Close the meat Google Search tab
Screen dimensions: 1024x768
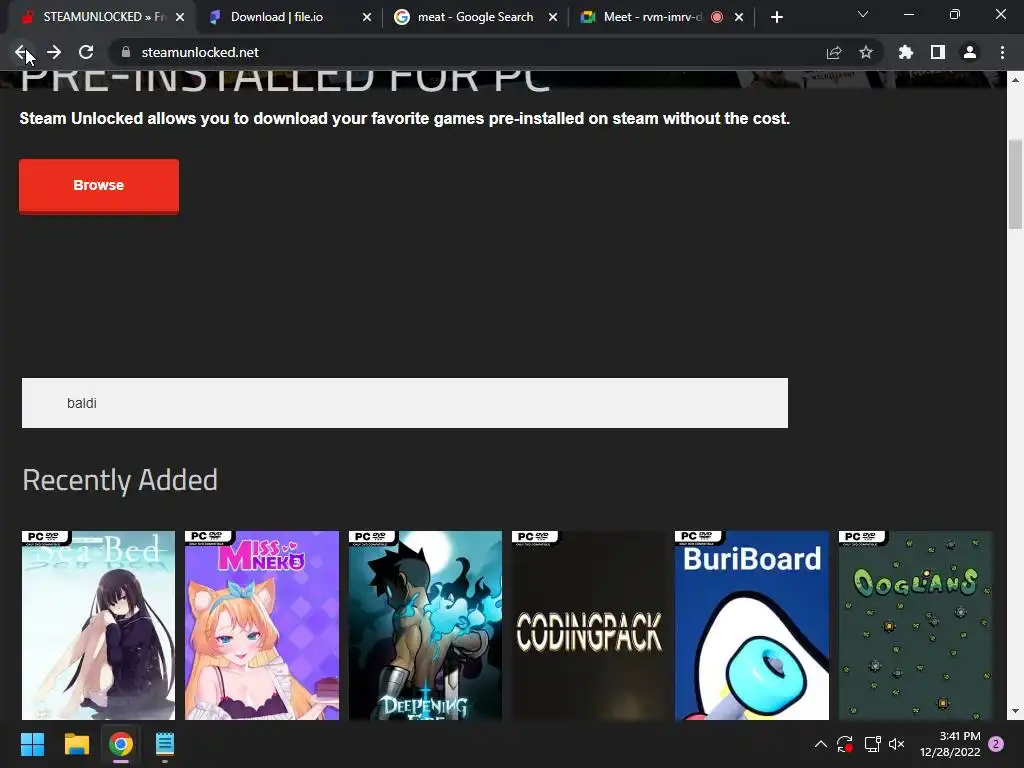pyautogui.click(x=553, y=17)
